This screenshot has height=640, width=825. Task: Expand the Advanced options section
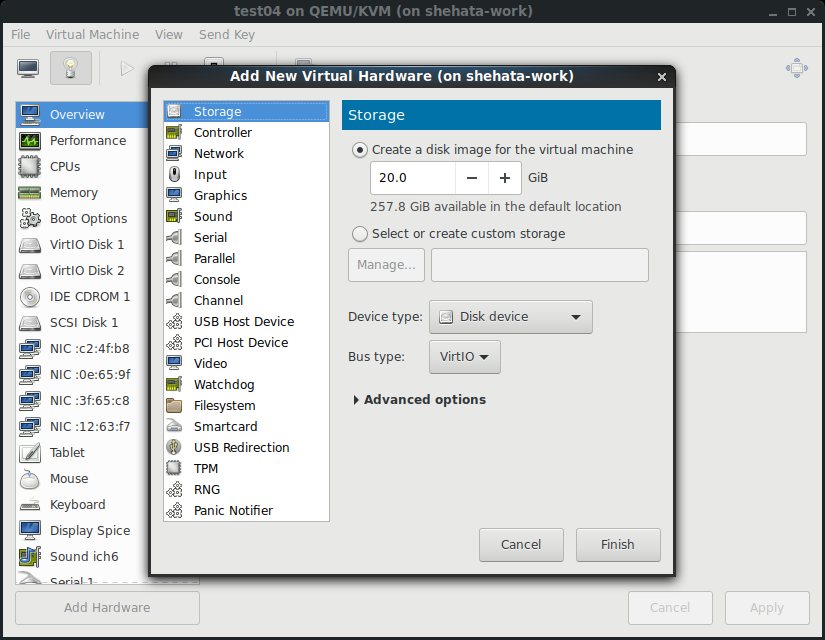pyautogui.click(x=420, y=400)
